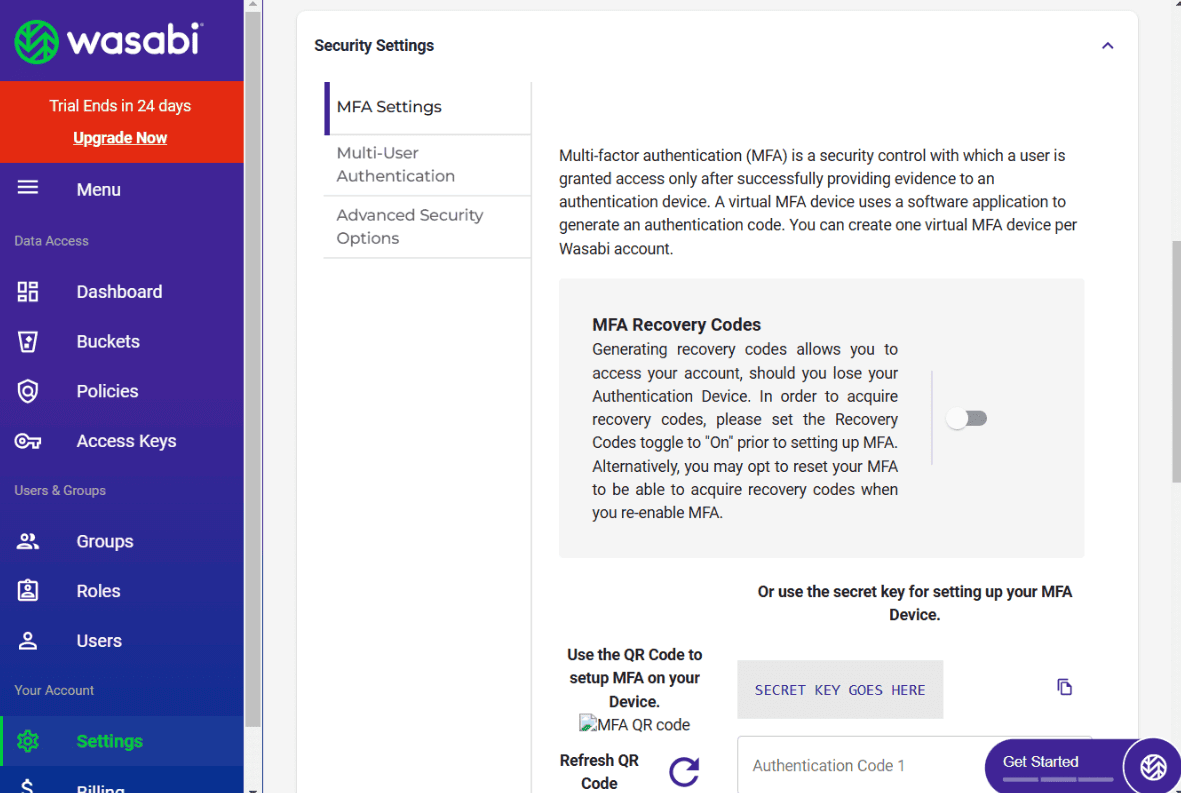Click the Wasabi logo in the sidebar
1181x793 pixels.
click(x=108, y=41)
